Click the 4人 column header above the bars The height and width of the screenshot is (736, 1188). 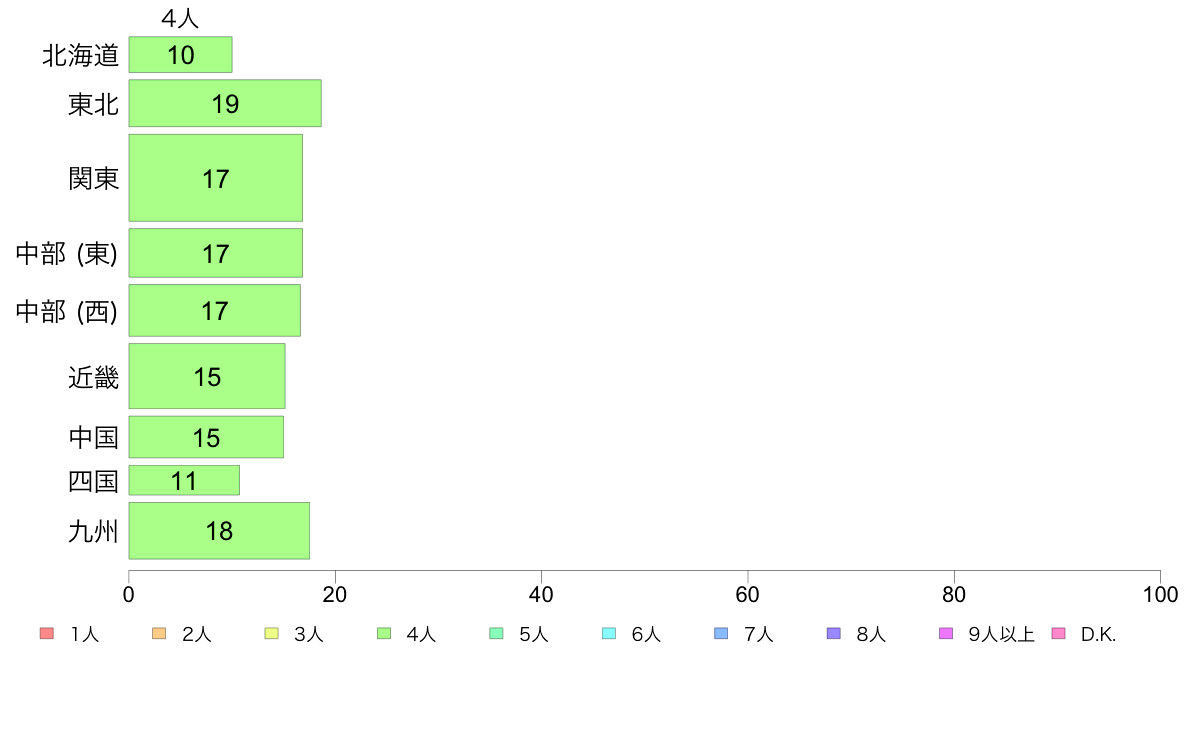[180, 18]
